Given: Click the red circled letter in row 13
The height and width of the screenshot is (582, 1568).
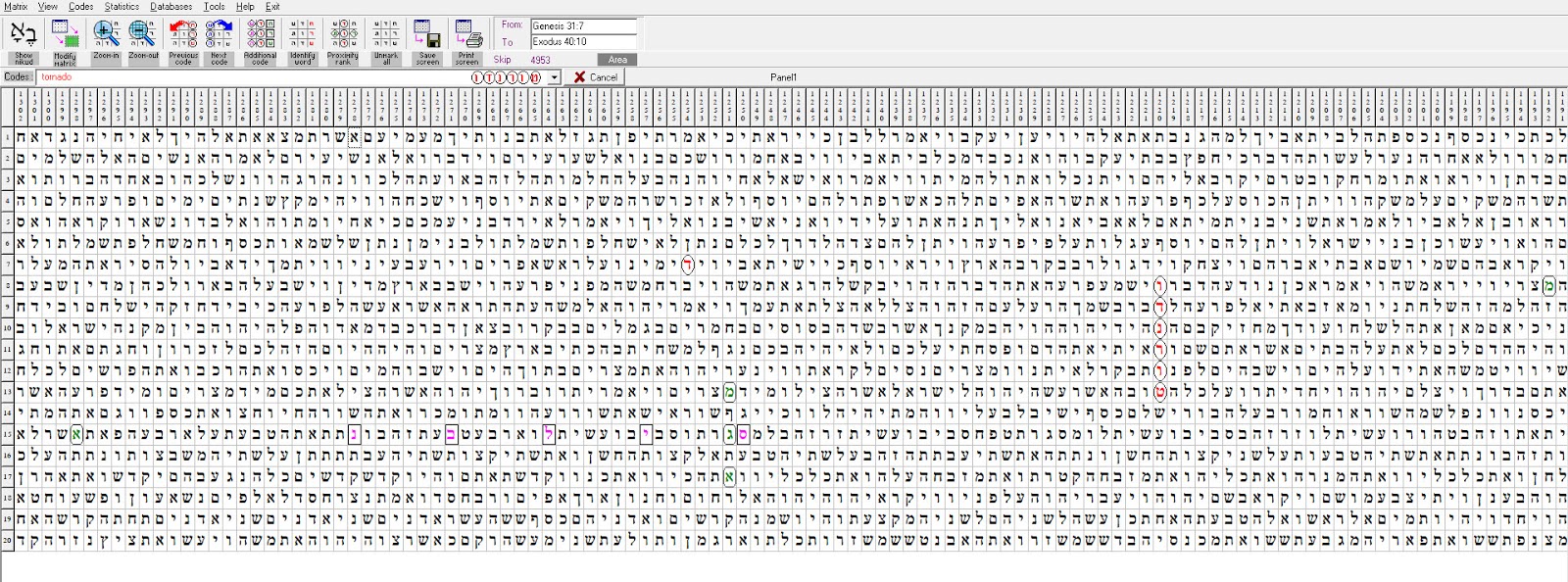Looking at the screenshot, I should (x=1159, y=391).
